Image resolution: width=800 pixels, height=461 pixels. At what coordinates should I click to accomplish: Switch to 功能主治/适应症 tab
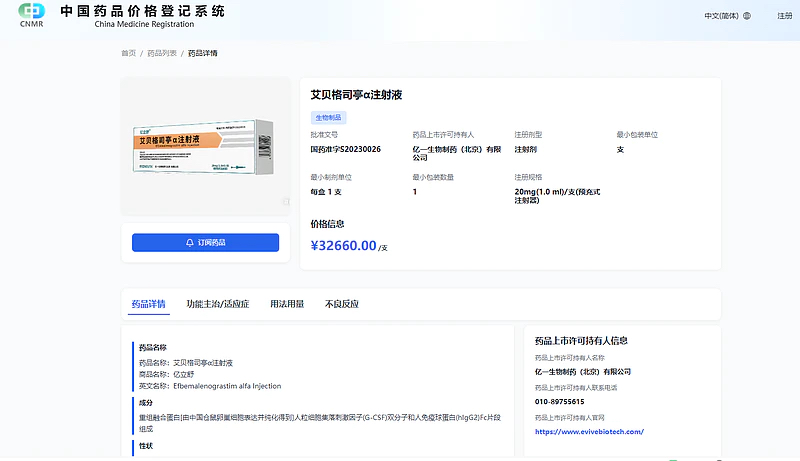[x=218, y=304]
